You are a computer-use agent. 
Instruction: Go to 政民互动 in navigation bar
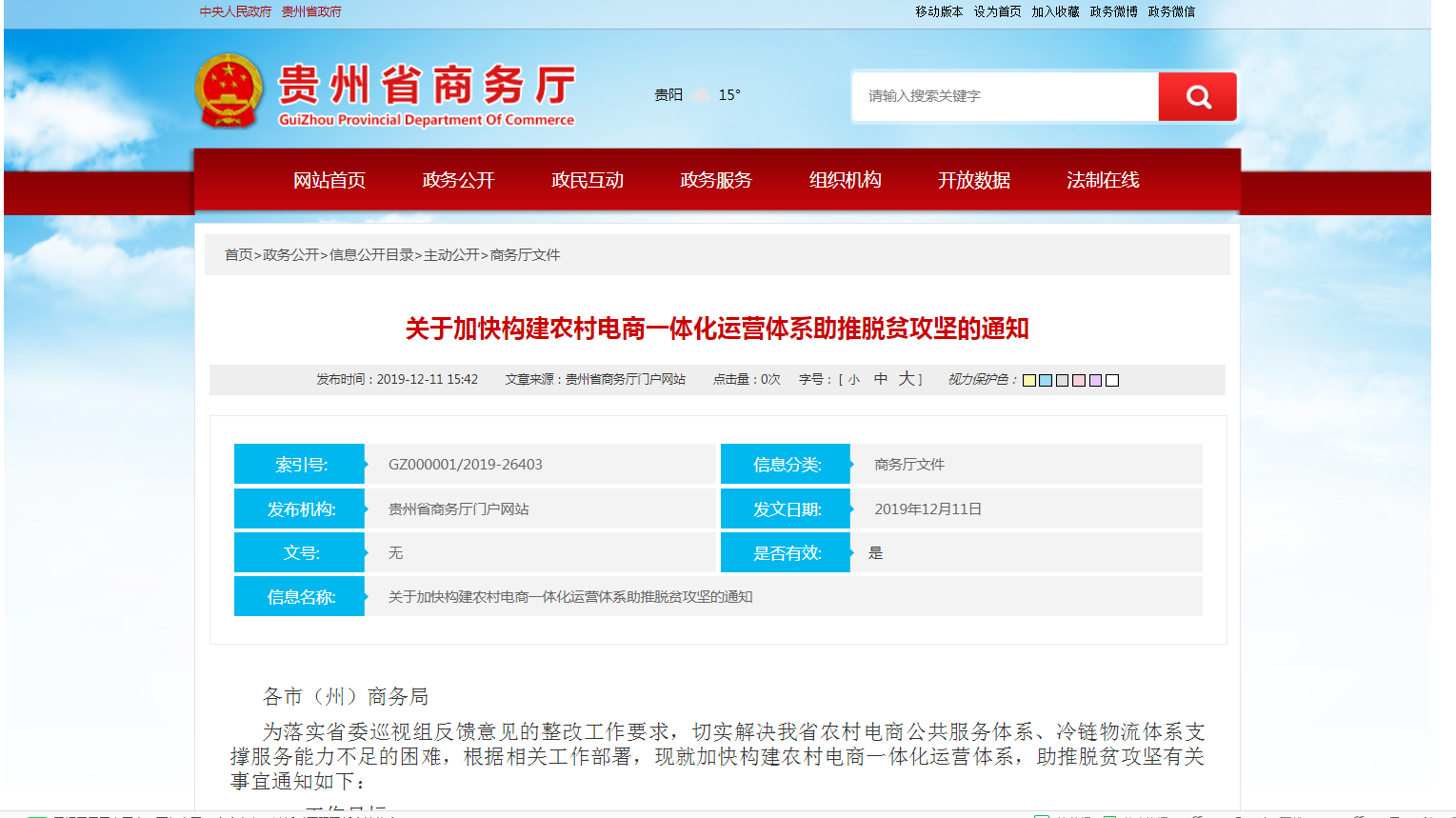tap(588, 180)
